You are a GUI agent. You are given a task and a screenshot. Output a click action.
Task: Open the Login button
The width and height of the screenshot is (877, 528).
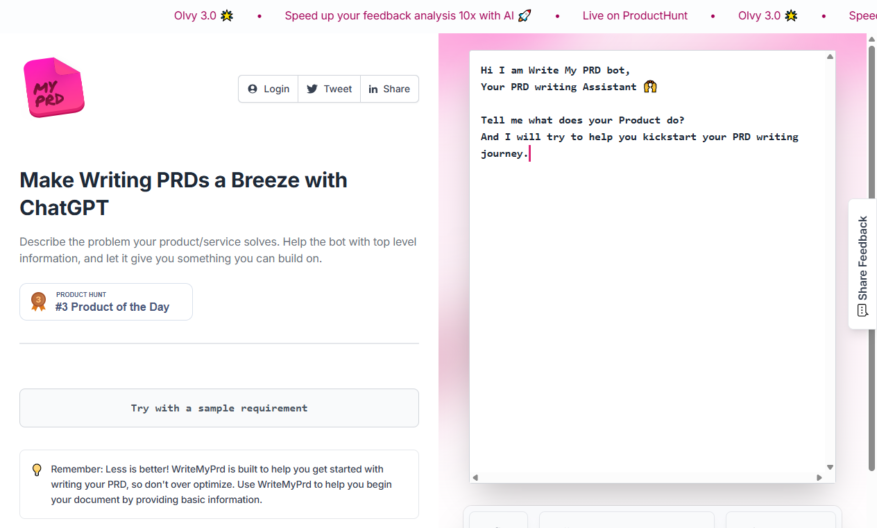[268, 89]
